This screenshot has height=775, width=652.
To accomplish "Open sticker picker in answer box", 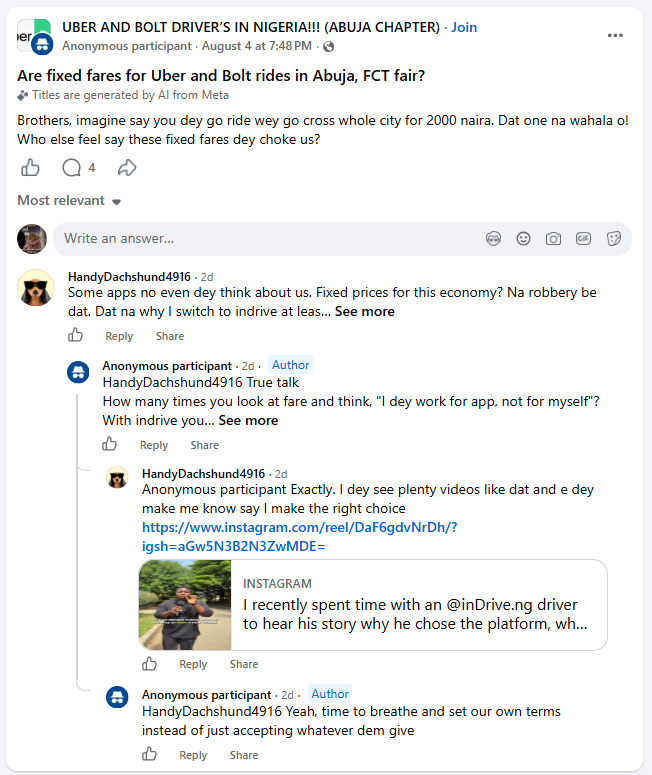I will pos(613,239).
